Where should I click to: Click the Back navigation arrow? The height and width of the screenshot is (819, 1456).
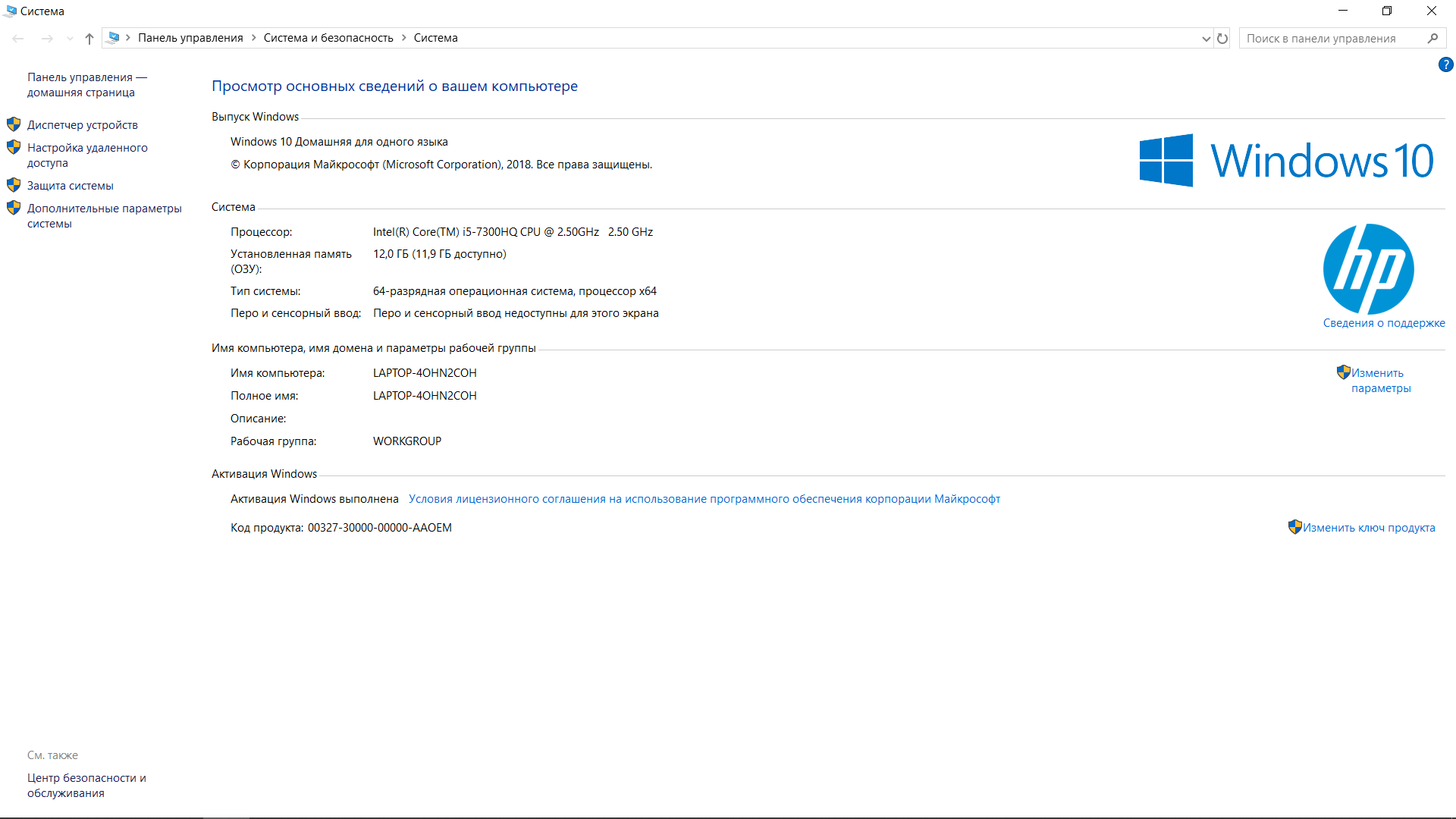(x=18, y=38)
